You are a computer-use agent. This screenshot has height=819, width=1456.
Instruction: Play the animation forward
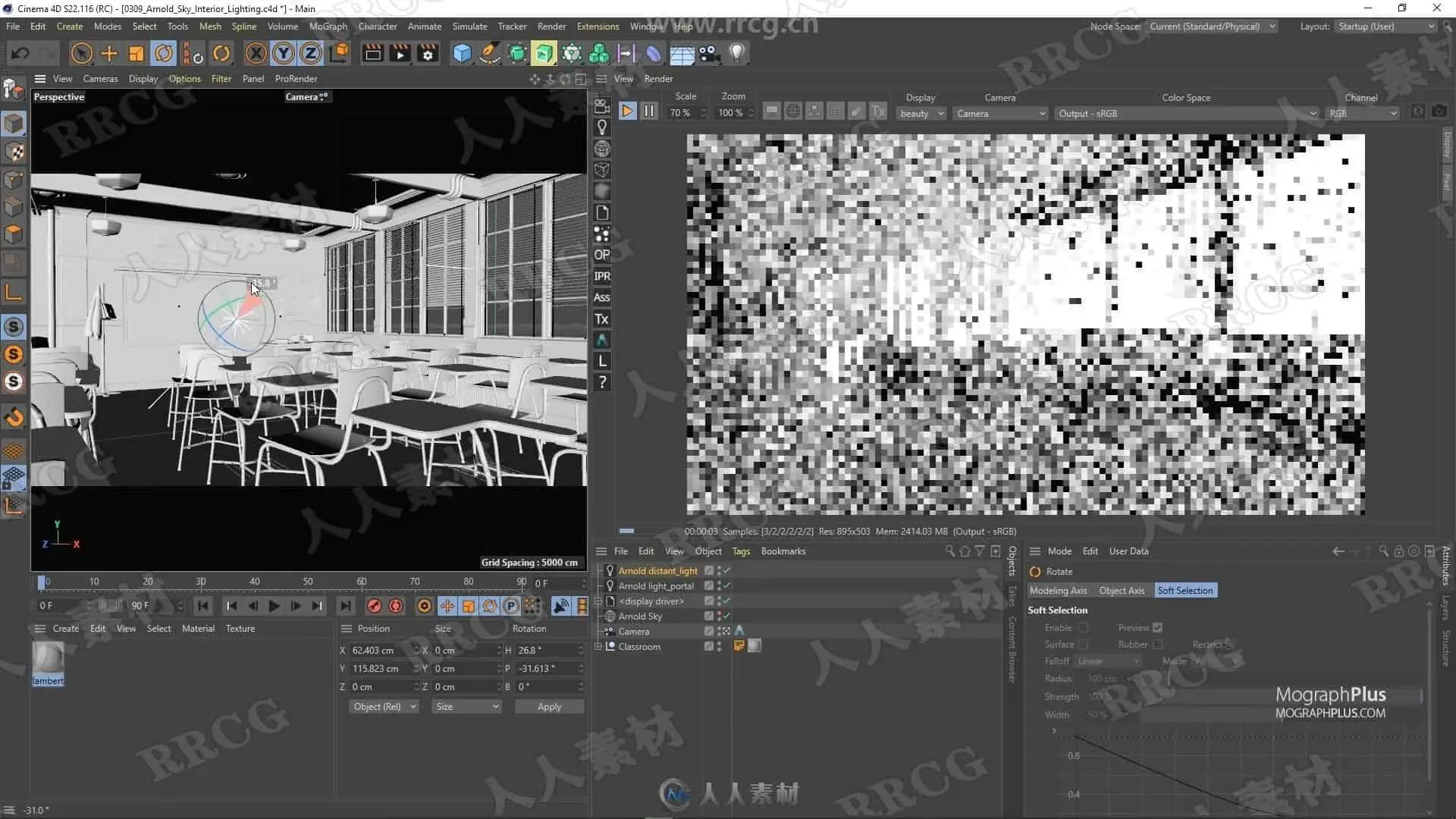tap(275, 606)
